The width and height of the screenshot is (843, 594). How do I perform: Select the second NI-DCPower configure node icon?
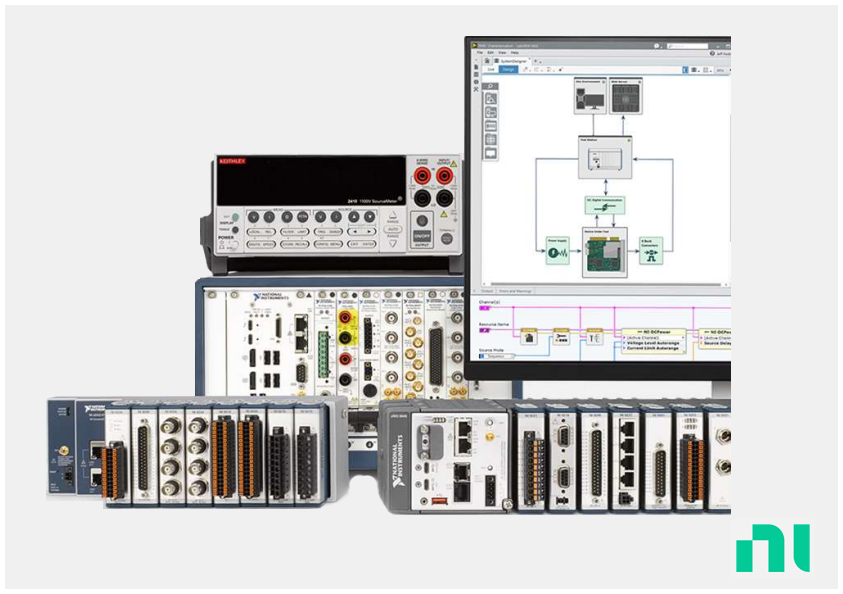tap(561, 337)
